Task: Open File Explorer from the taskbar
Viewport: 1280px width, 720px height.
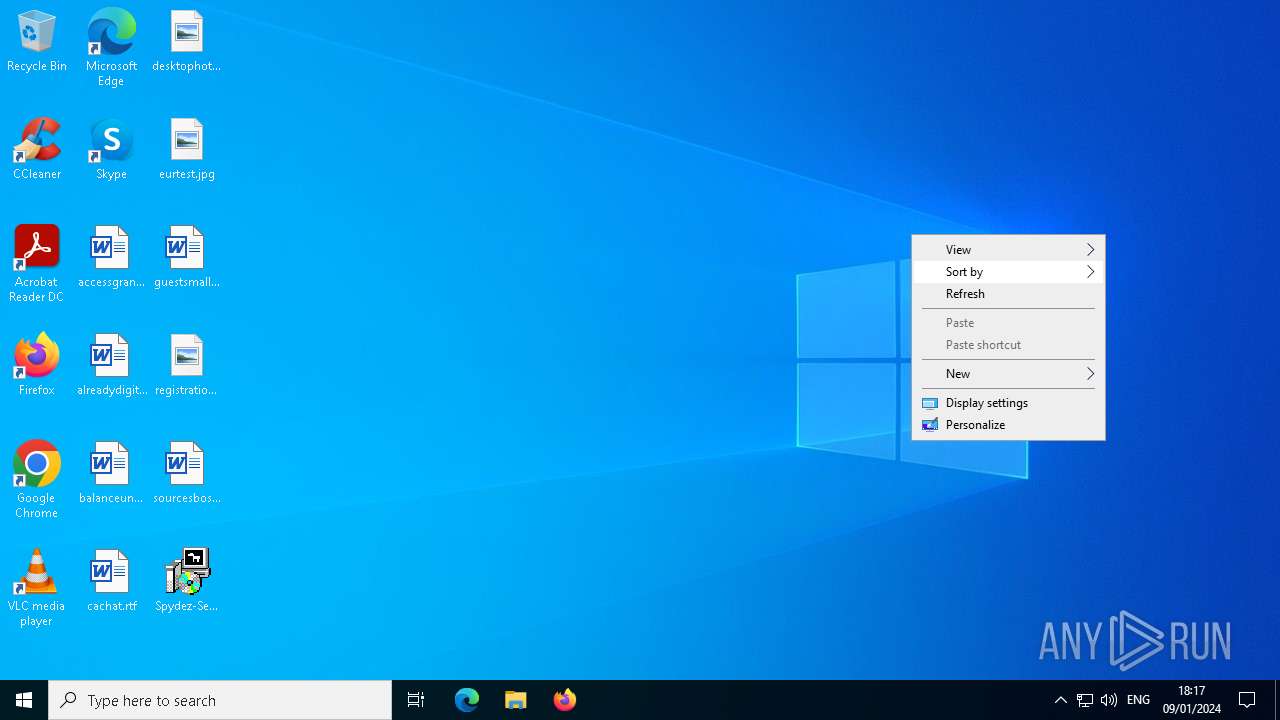Action: [516, 700]
